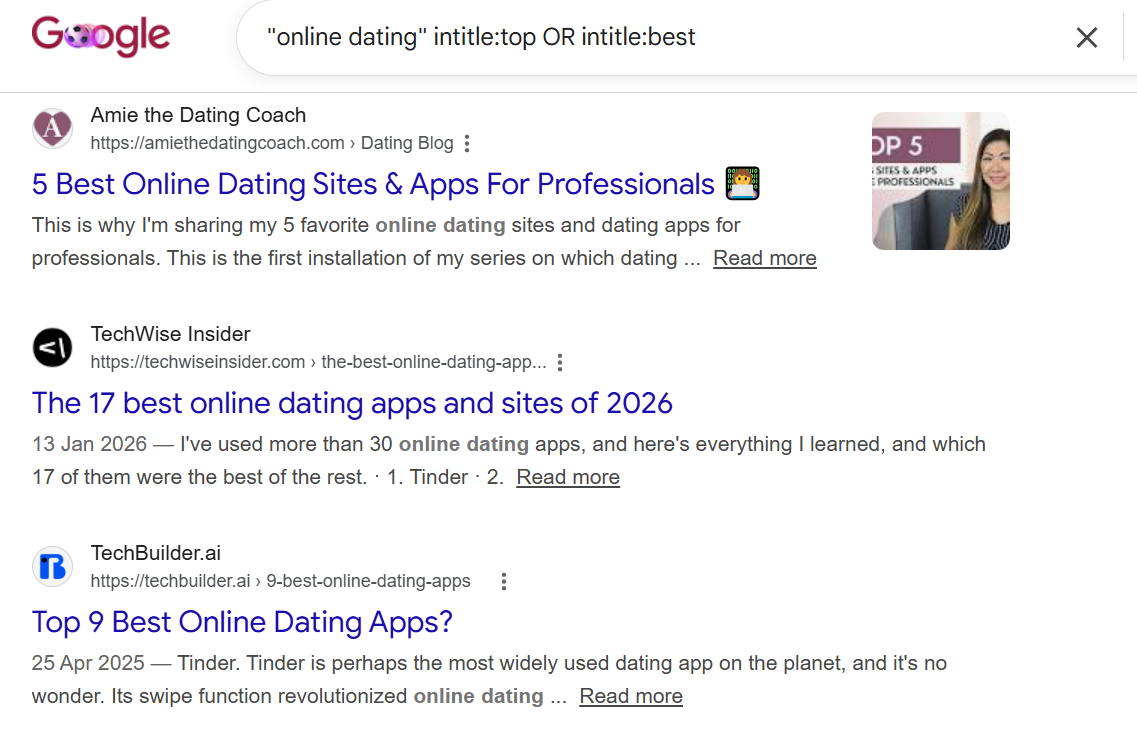Open The 17 best online dating apps result
Image resolution: width=1137 pixels, height=750 pixels.
(x=352, y=403)
